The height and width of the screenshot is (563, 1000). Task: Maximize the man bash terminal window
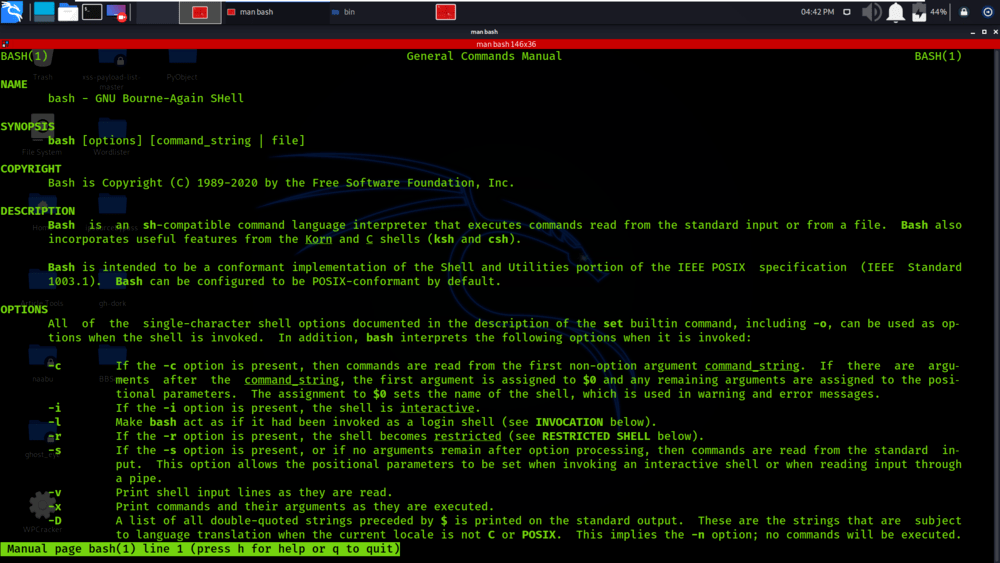984,32
